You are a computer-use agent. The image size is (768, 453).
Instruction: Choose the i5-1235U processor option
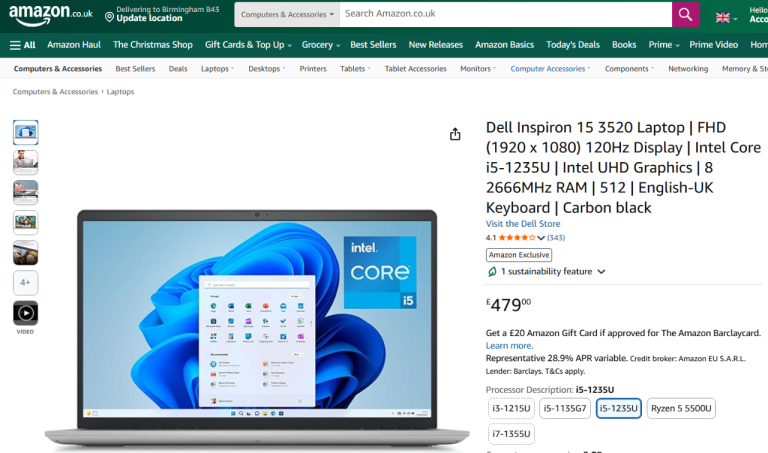click(619, 408)
